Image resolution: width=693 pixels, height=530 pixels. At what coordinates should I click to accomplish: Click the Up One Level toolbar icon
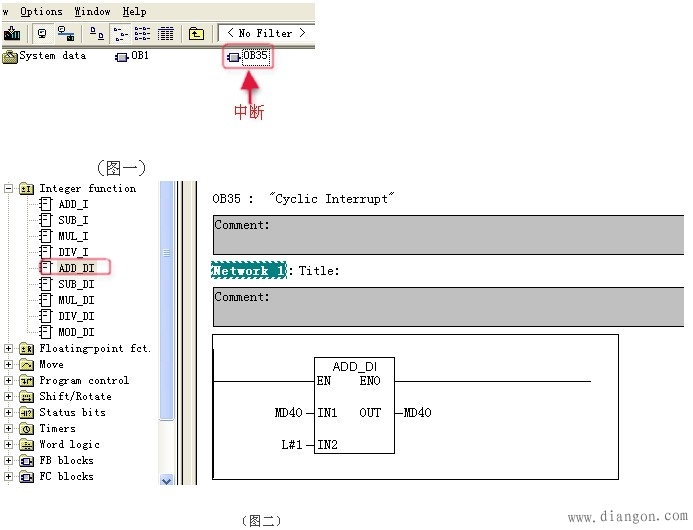click(196, 34)
